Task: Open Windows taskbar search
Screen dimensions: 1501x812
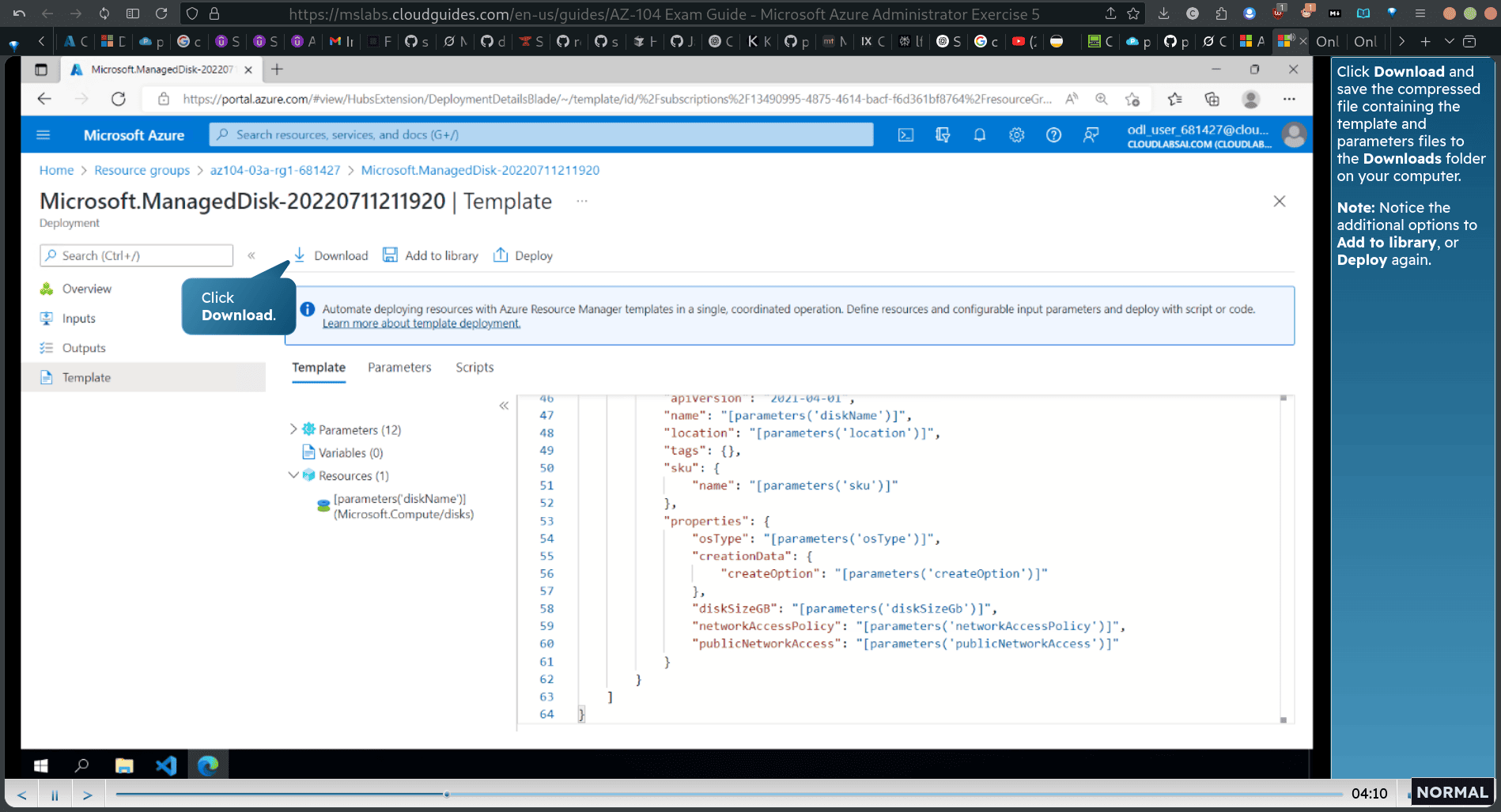Action: pos(81,765)
